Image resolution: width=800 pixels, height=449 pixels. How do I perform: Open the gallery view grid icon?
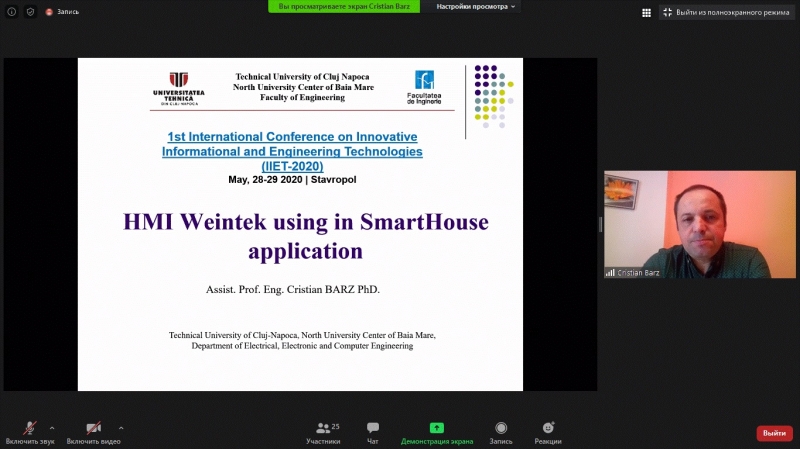[x=646, y=12]
